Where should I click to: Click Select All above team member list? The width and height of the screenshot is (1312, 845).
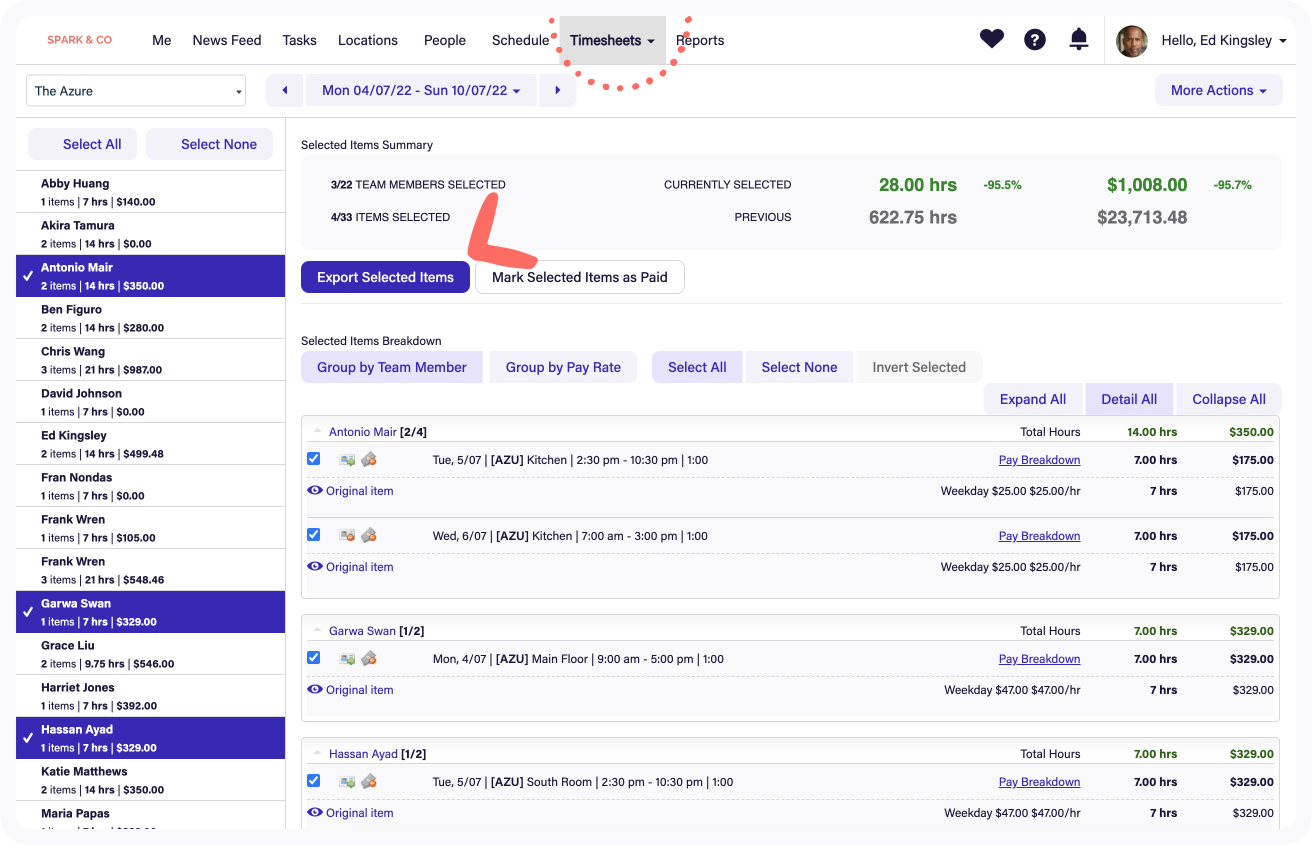[x=83, y=144]
